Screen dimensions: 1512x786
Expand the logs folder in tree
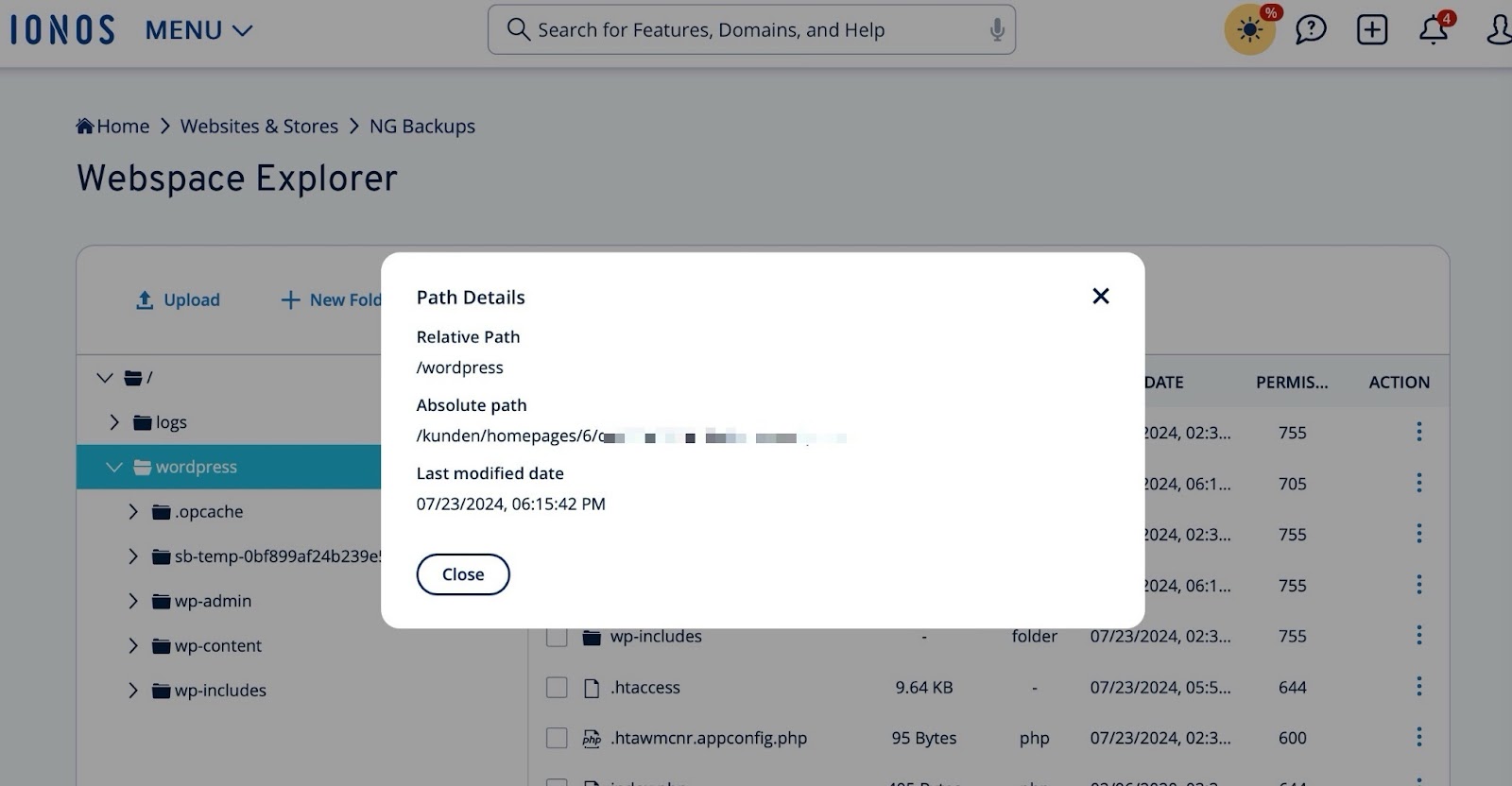pos(114,422)
